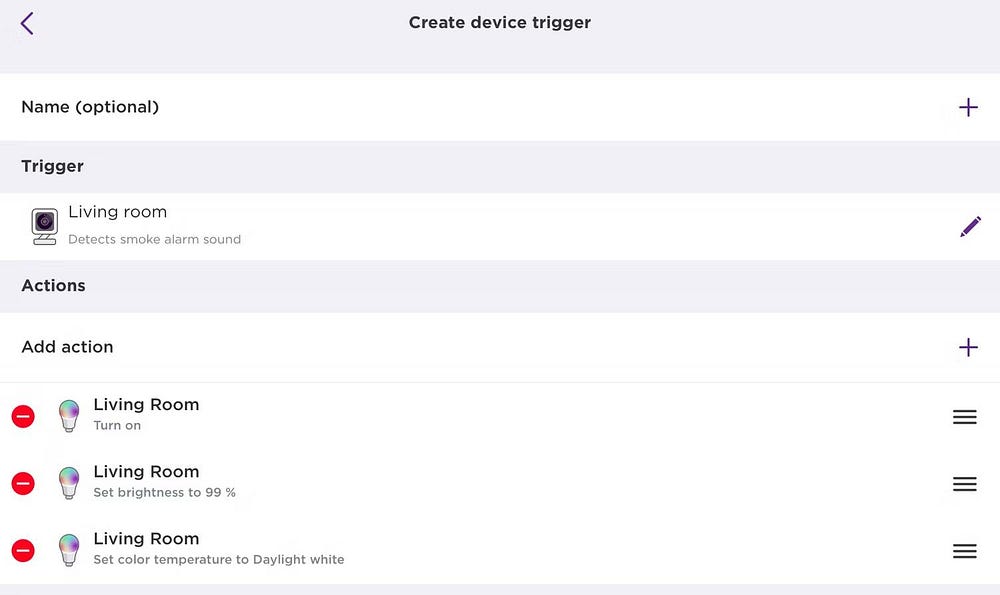Tap the reorder handle for Turn on action
Screen dimensions: 1000x595
[x=964, y=417]
